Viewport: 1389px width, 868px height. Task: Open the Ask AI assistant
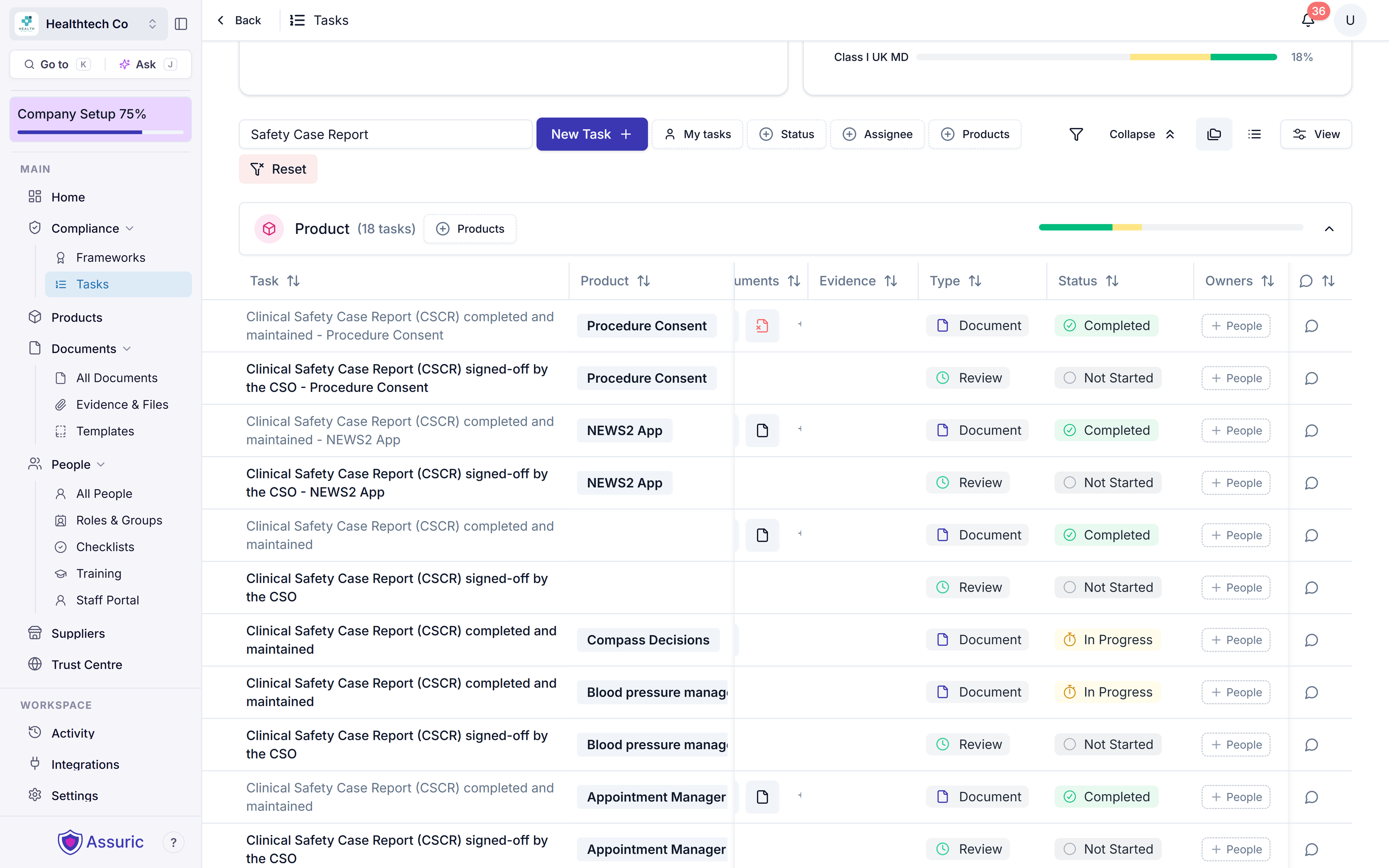[147, 64]
